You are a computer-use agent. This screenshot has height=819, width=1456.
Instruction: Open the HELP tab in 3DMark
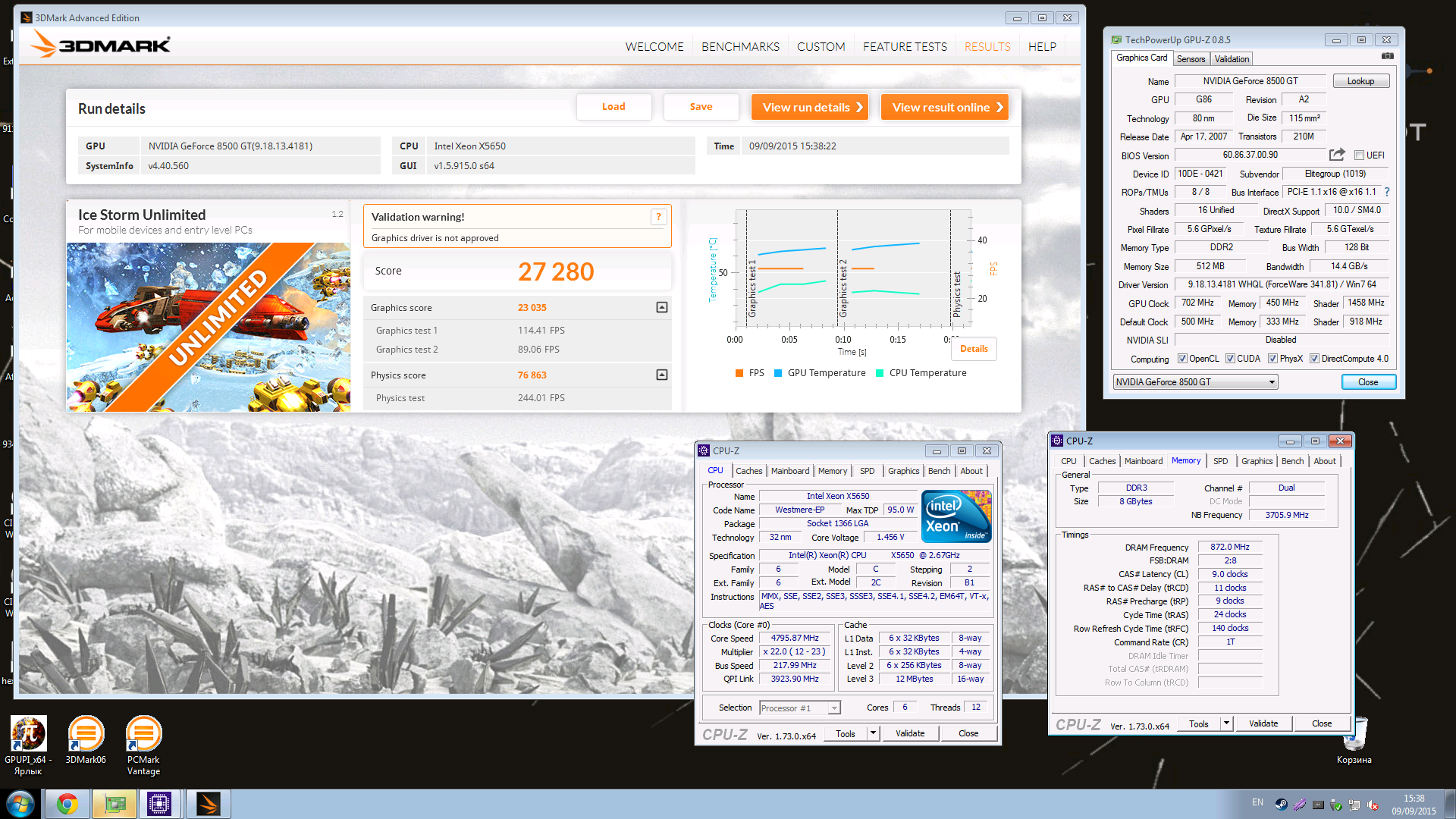pos(1042,46)
